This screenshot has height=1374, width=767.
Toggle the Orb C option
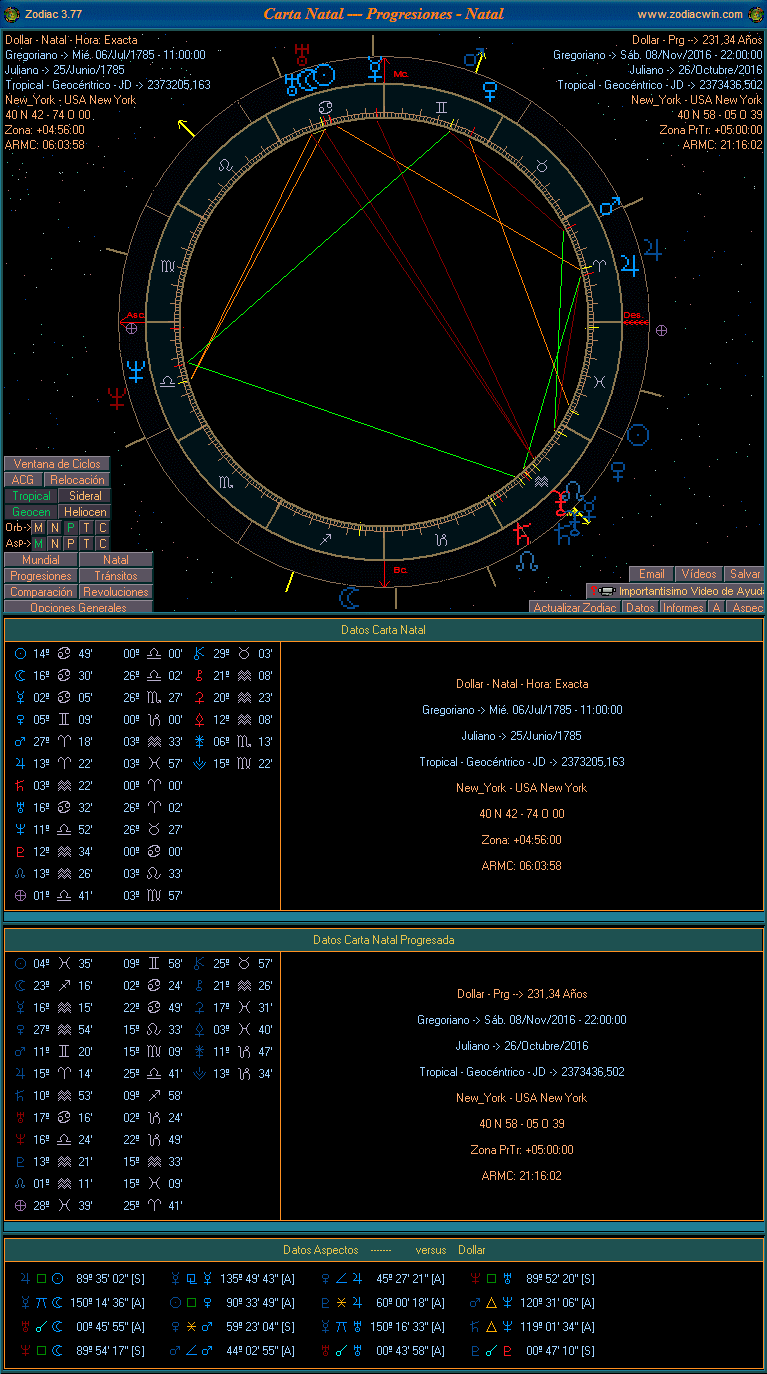click(102, 528)
